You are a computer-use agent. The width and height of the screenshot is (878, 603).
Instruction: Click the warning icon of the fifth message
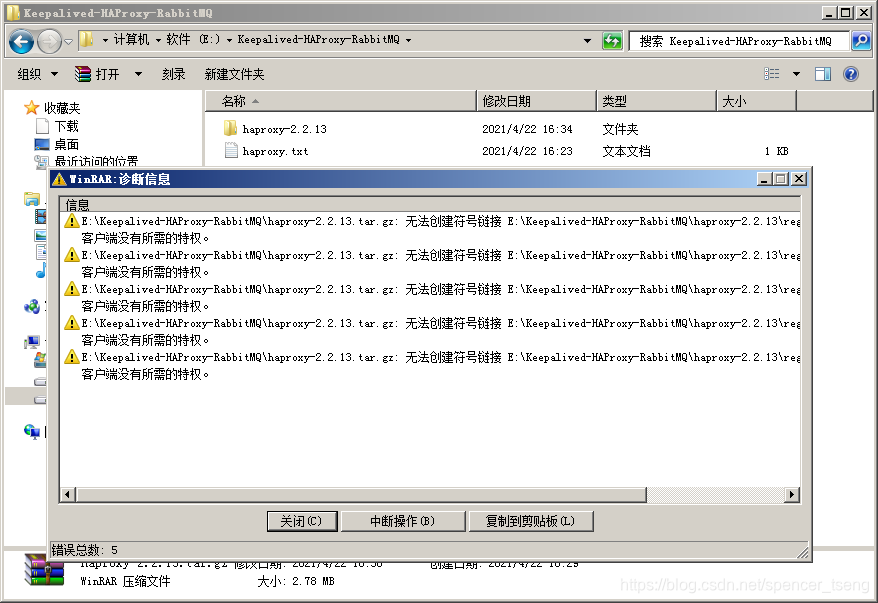pos(71,357)
